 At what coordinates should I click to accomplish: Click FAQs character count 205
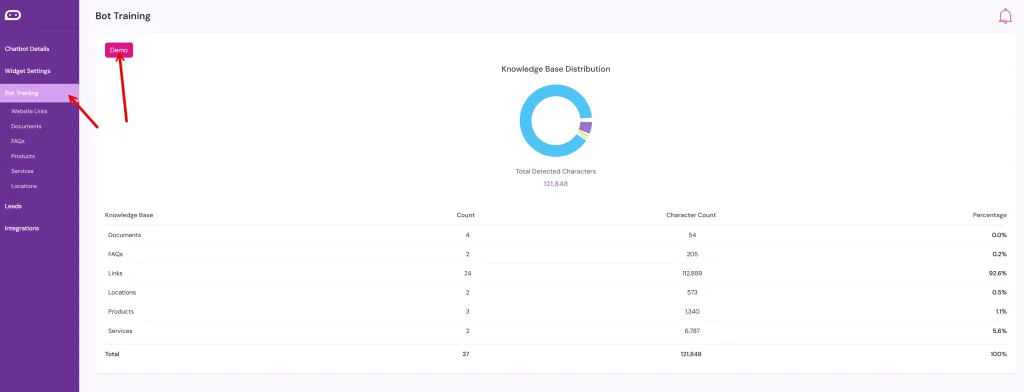pyautogui.click(x=692, y=254)
